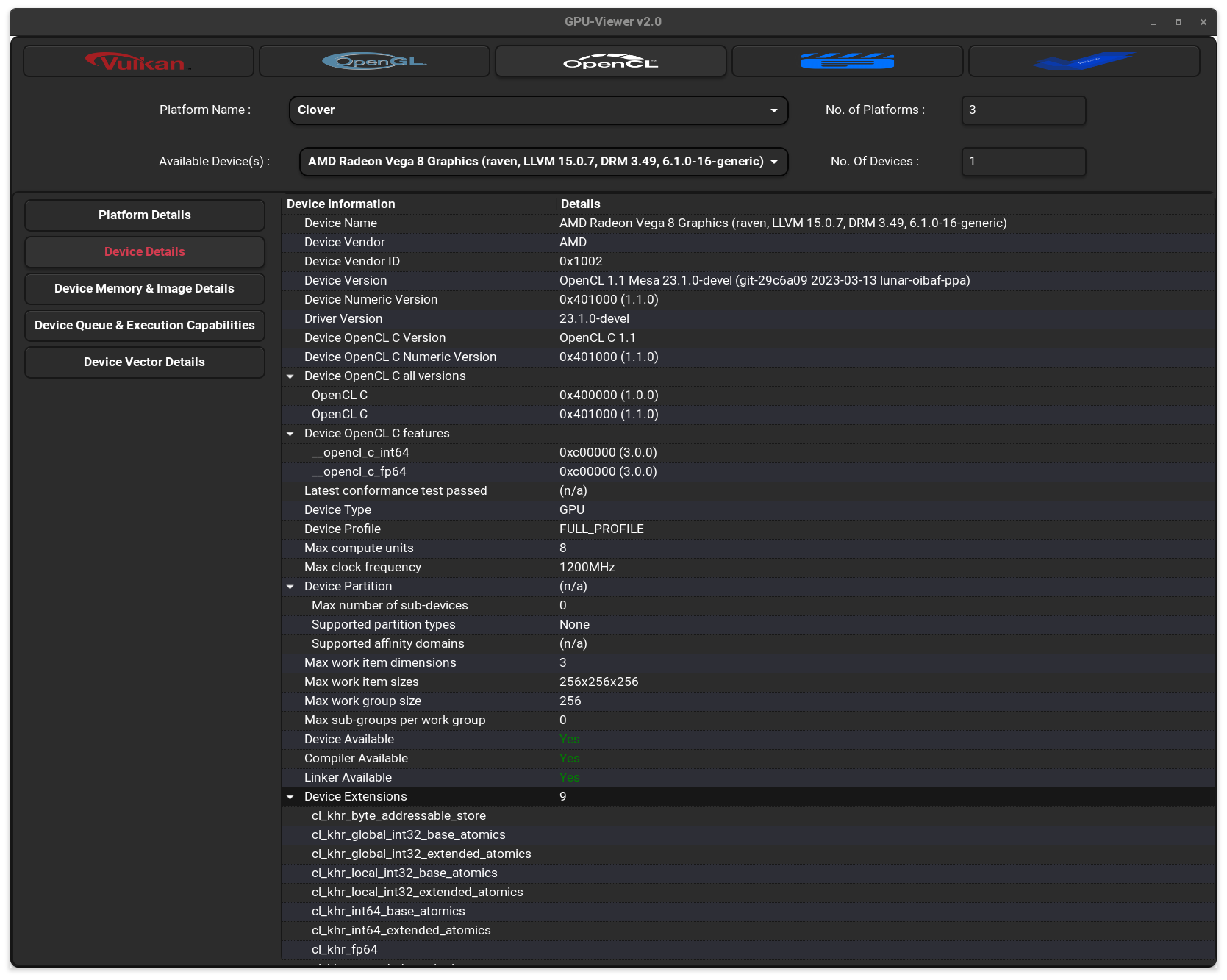Collapse the Device Partition section
The height and width of the screenshot is (980, 1227).
point(290,587)
